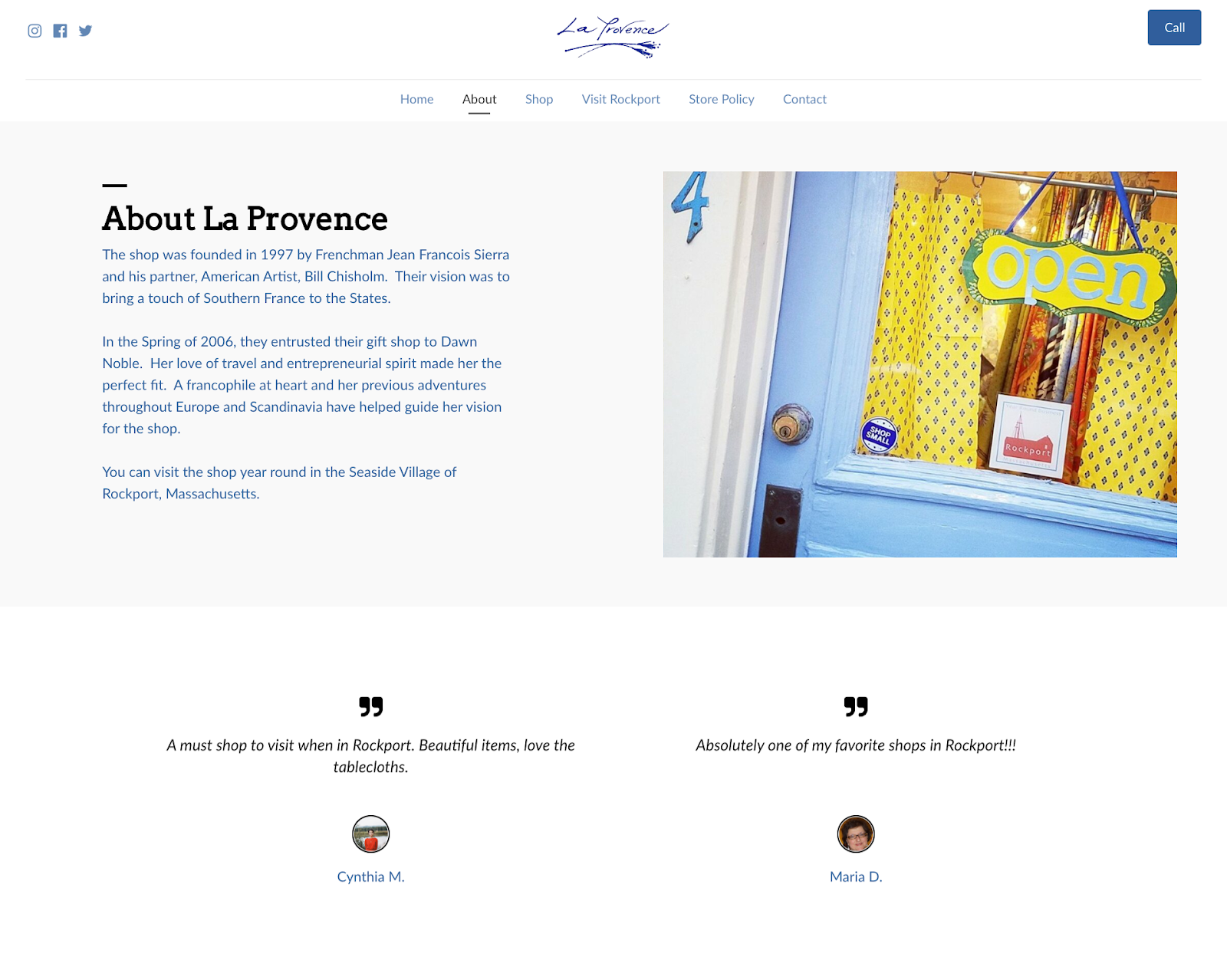Click paragraph starting 'The shop was founded in 1997'
1227x980 pixels.
(x=306, y=276)
